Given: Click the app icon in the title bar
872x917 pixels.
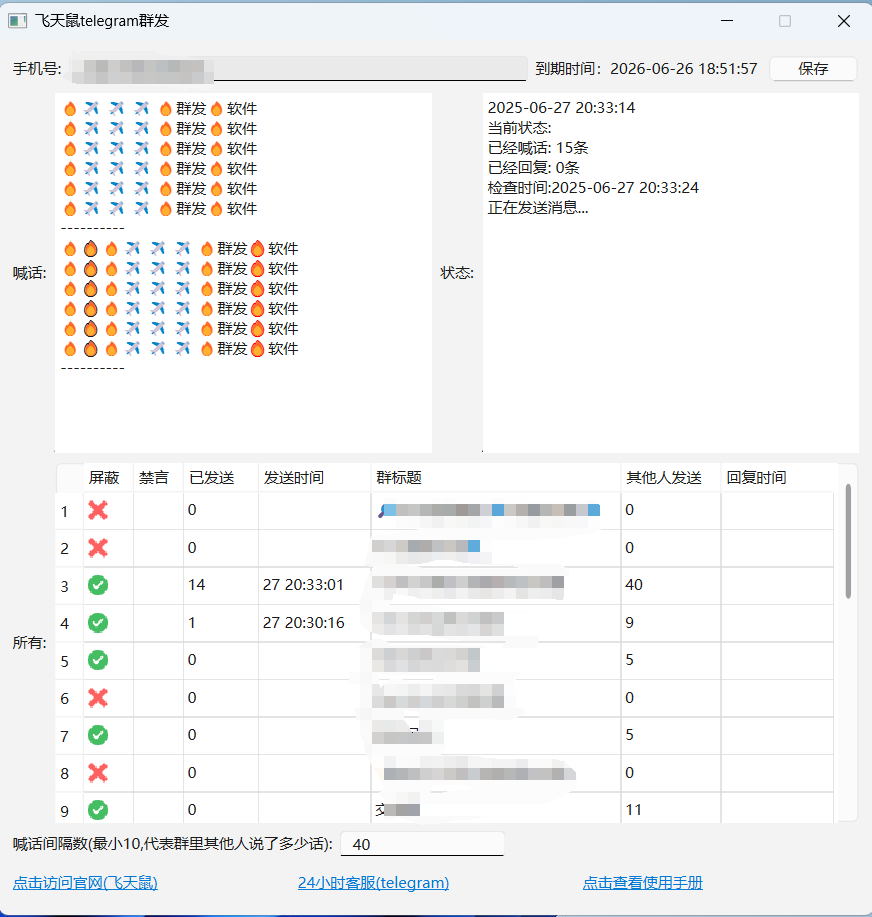Looking at the screenshot, I should 18,21.
